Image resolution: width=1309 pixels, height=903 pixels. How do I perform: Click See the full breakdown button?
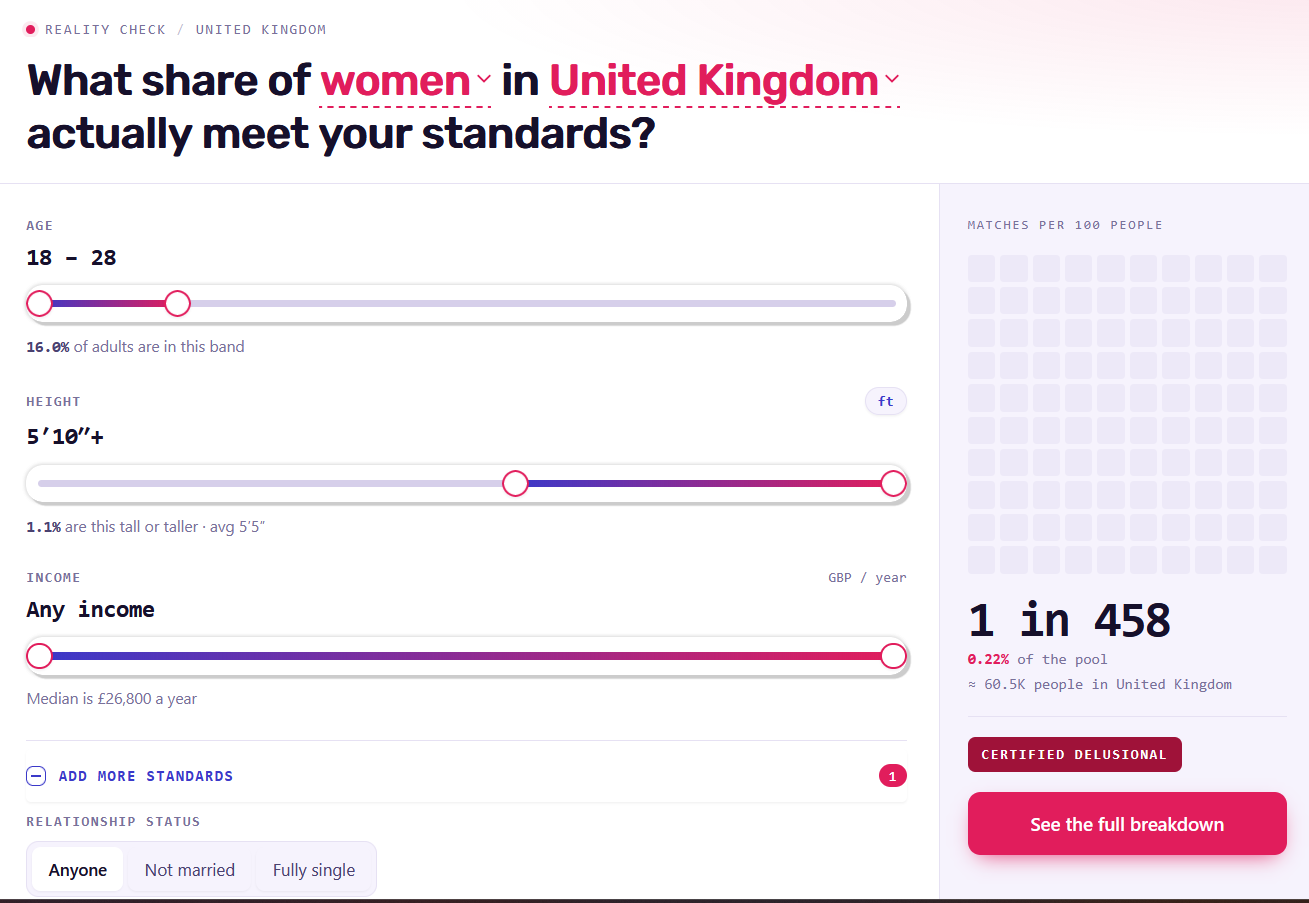tap(1127, 824)
